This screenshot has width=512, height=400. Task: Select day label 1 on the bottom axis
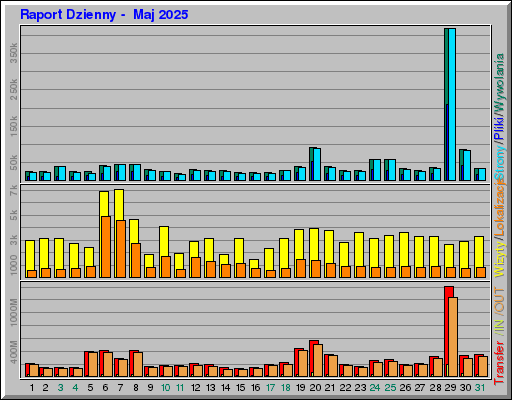pyautogui.click(x=32, y=388)
